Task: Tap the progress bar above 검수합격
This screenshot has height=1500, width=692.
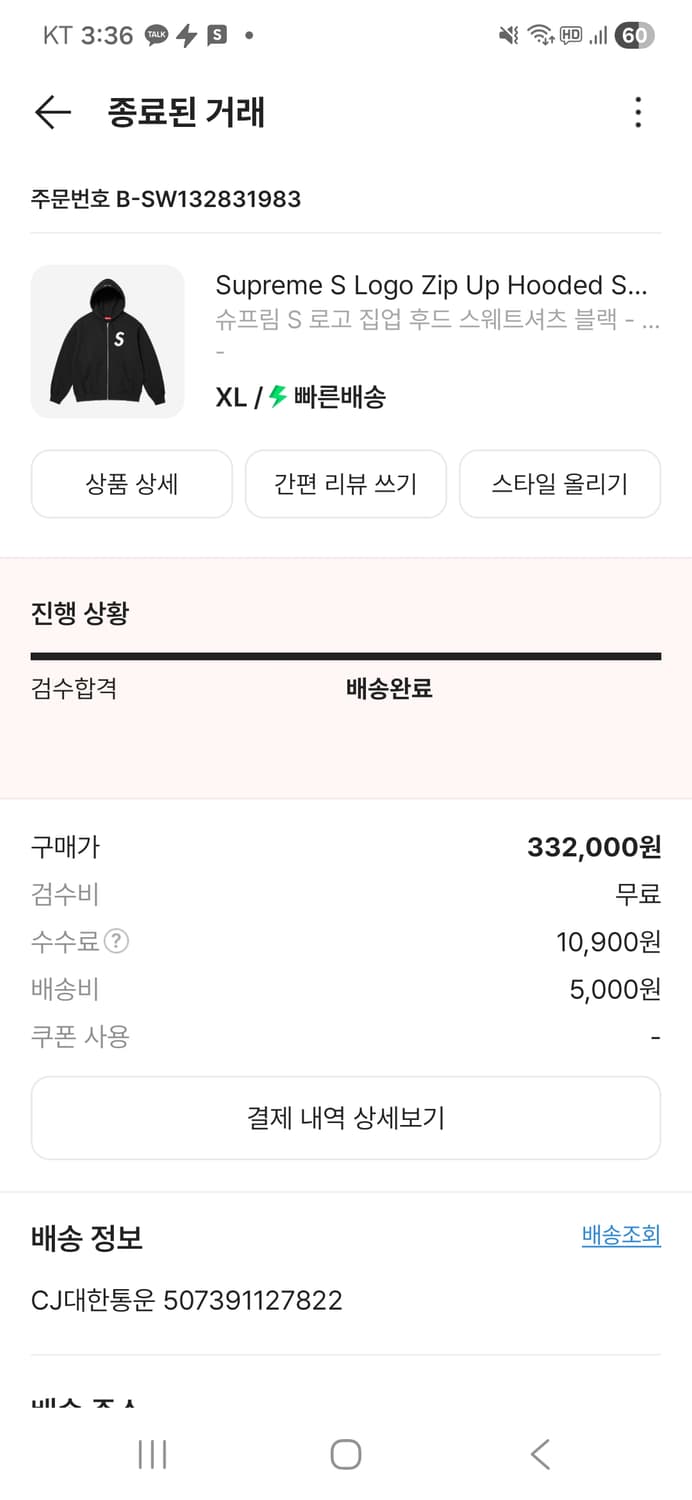Action: click(x=346, y=655)
